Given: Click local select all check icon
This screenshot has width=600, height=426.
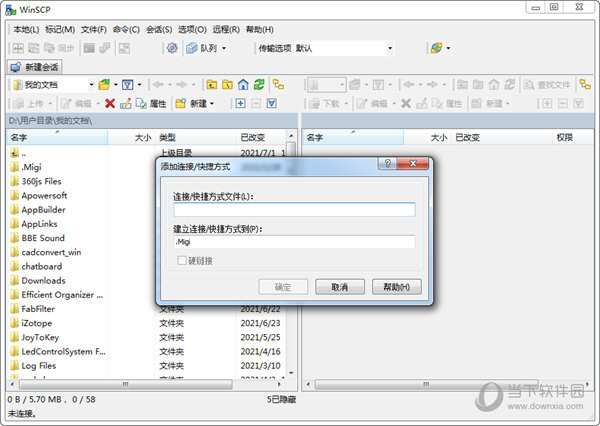Looking at the screenshot, I should coord(272,103).
